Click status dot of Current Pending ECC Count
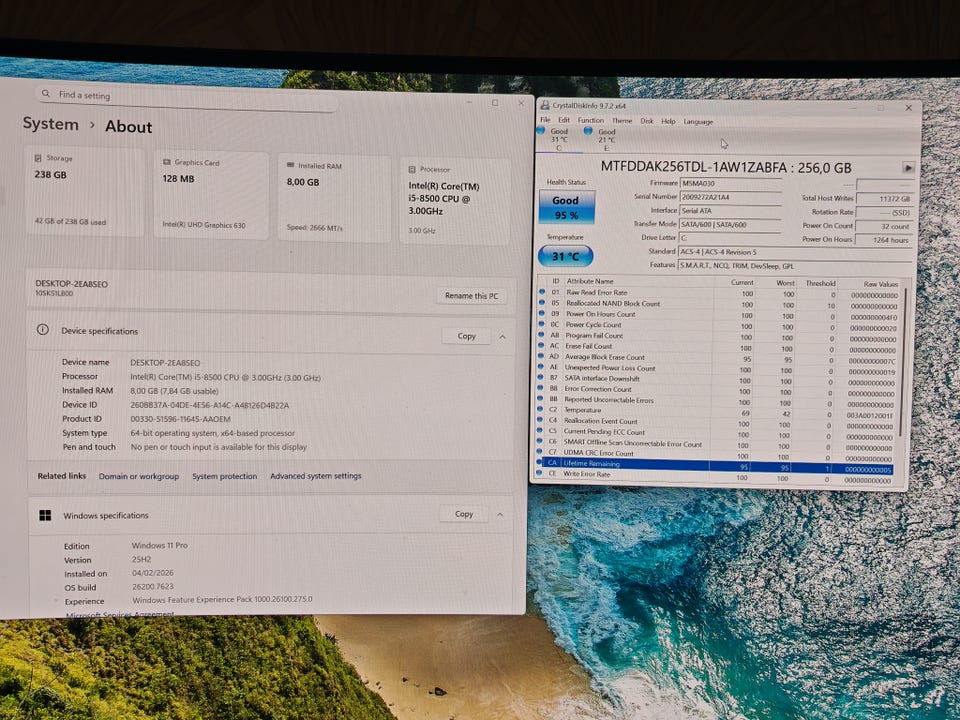 point(539,431)
